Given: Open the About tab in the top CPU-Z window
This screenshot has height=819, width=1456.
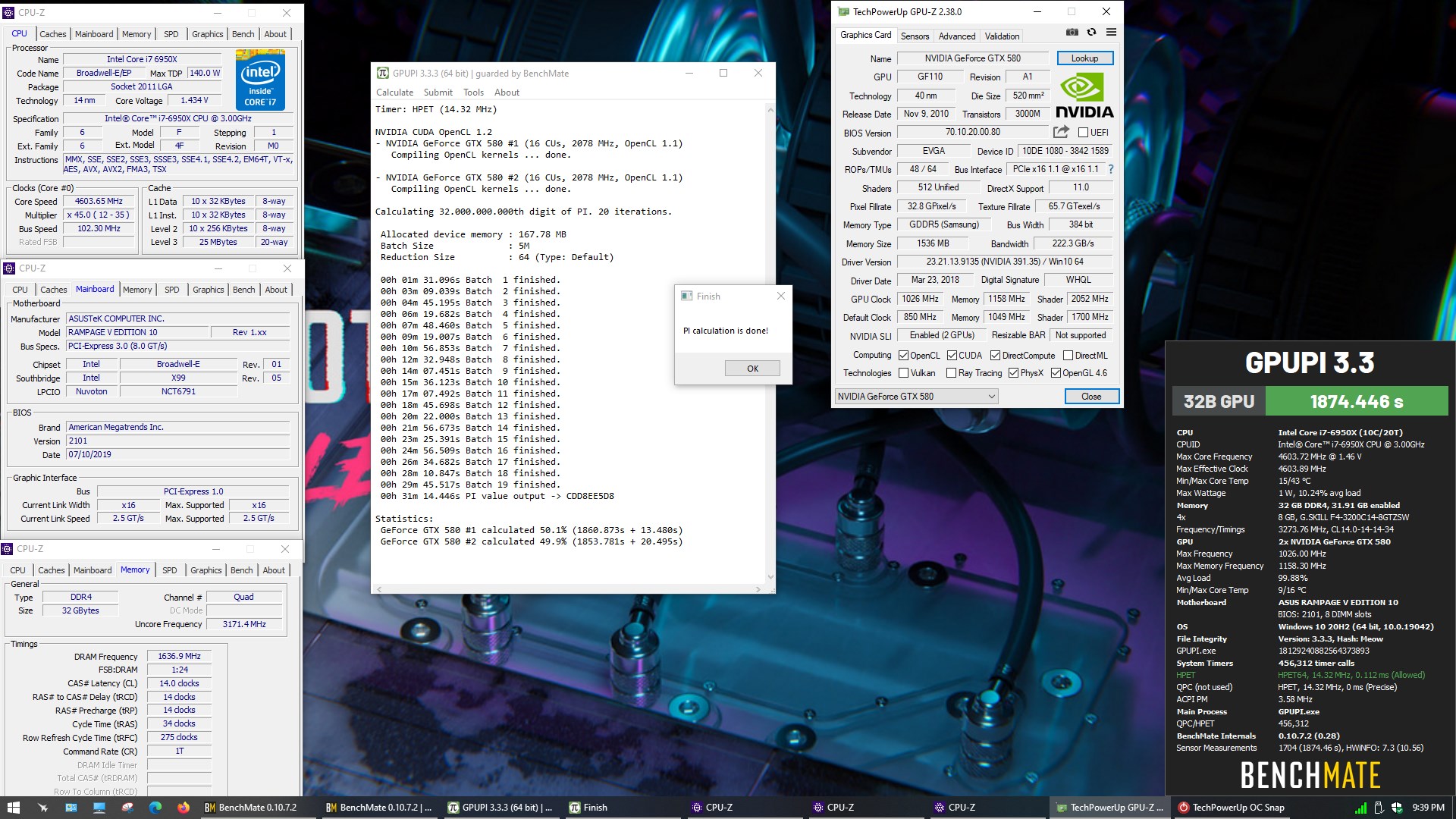Looking at the screenshot, I should pos(275,34).
